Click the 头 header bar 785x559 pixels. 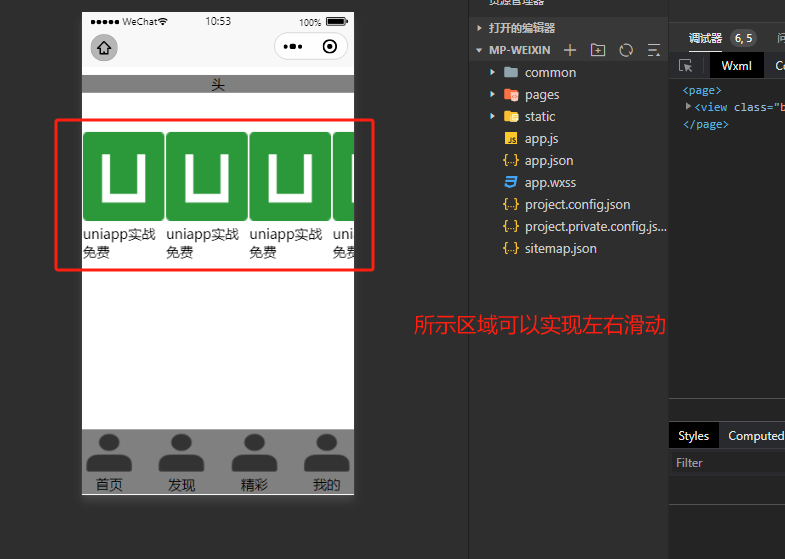click(x=218, y=84)
